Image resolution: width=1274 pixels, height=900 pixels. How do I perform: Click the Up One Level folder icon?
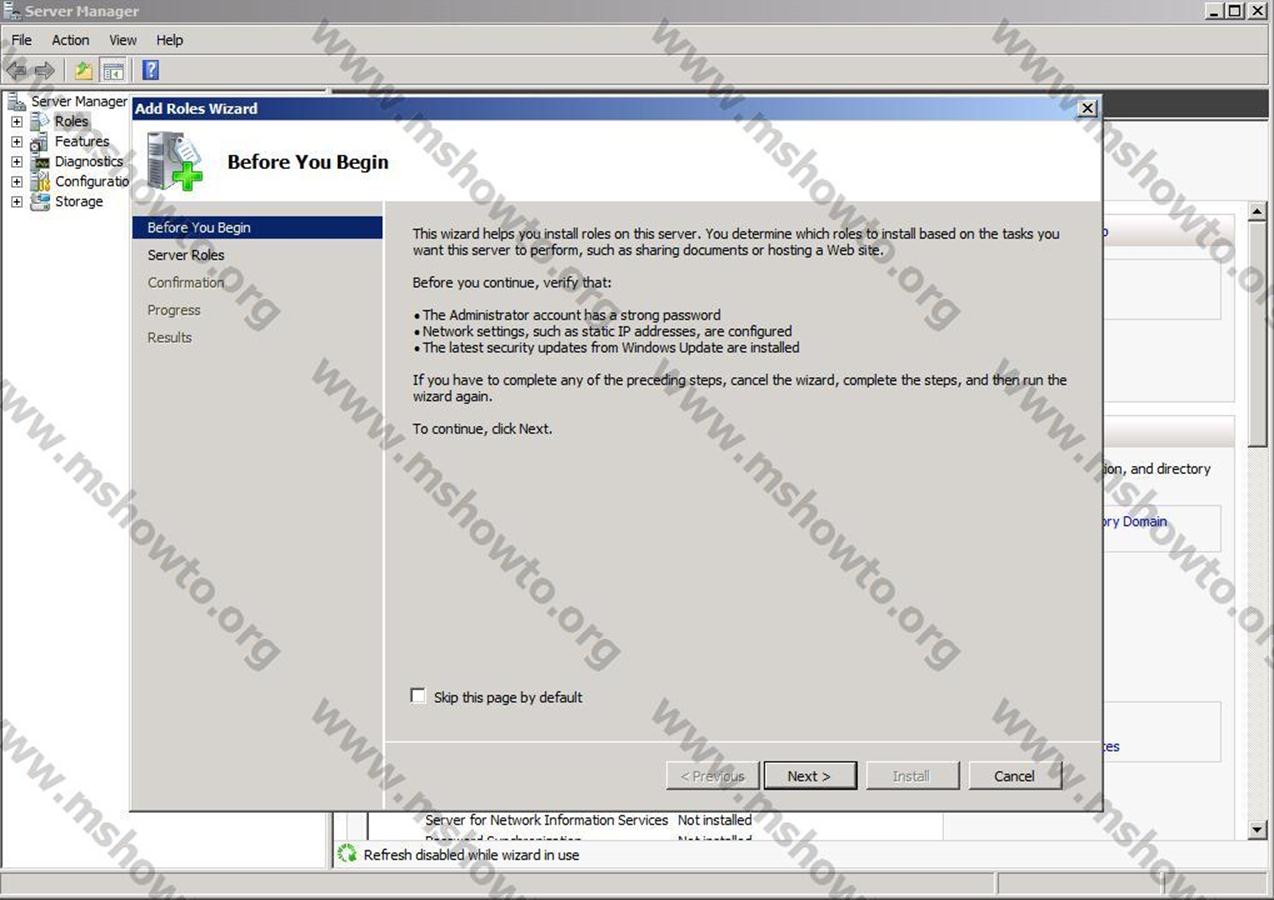84,70
